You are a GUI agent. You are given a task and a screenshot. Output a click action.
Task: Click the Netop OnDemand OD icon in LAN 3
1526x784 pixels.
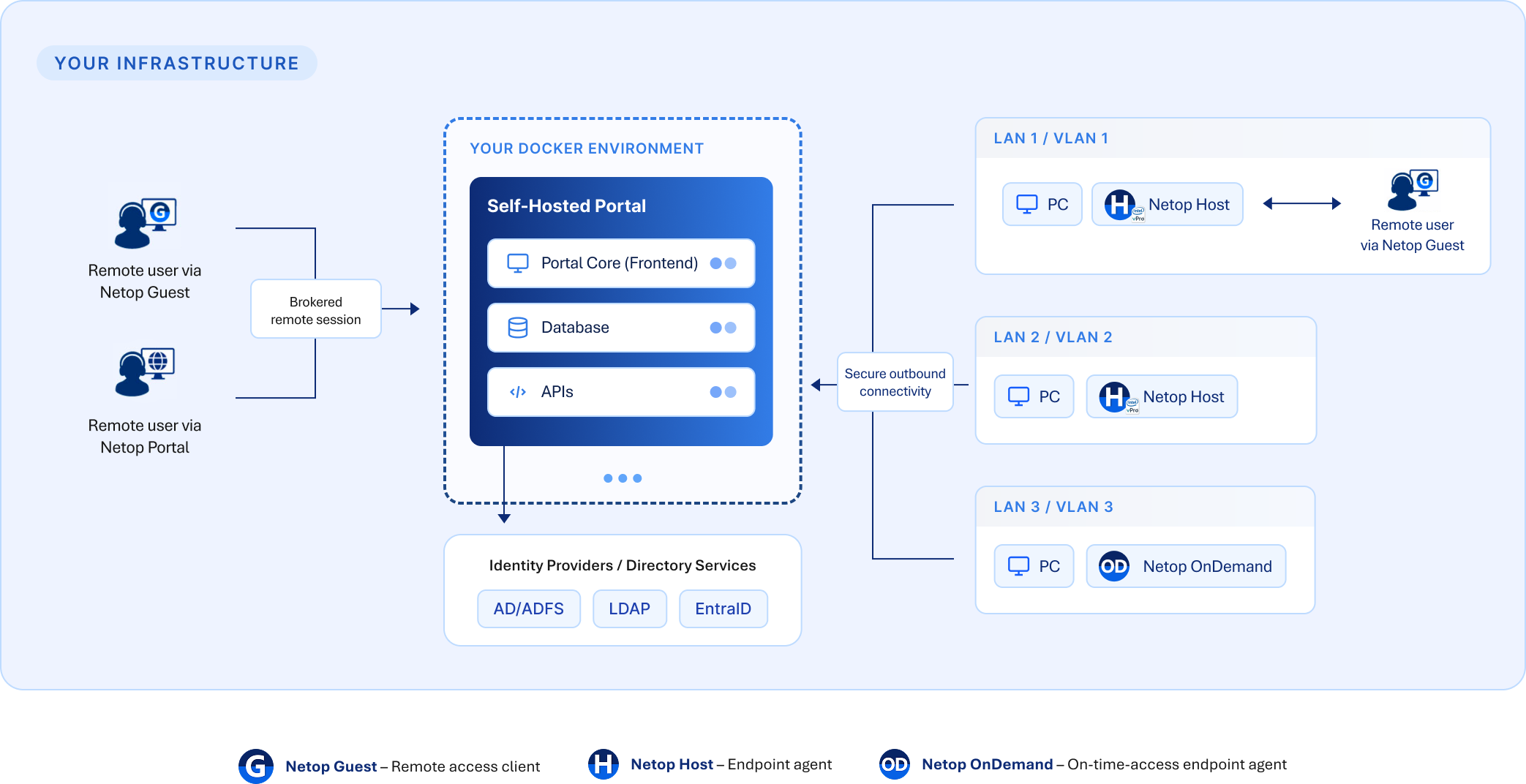(x=1114, y=566)
